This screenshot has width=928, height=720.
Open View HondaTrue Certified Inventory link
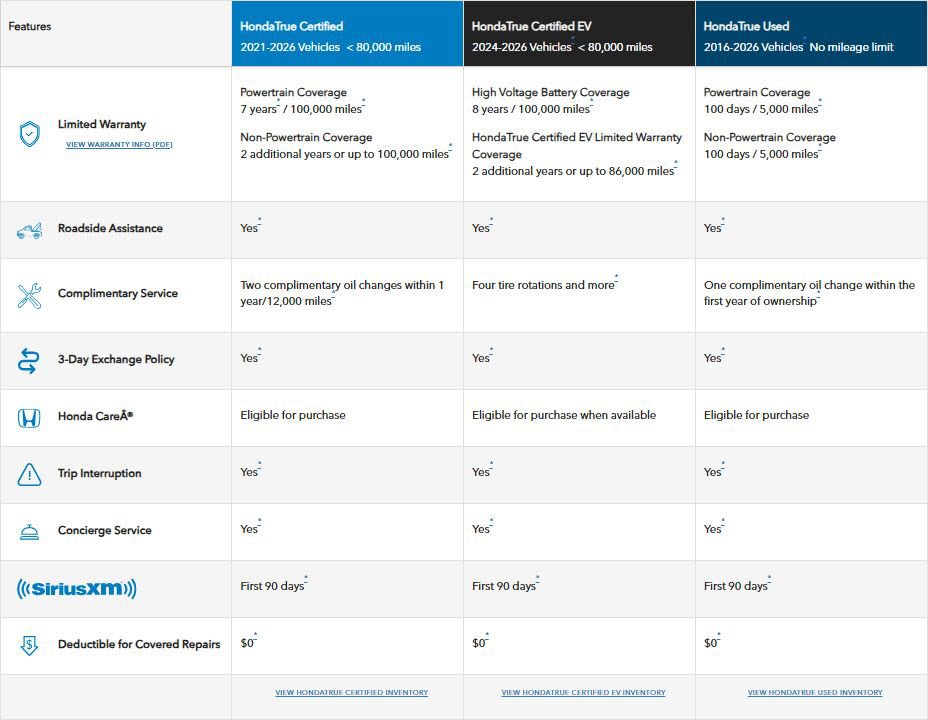coord(351,692)
